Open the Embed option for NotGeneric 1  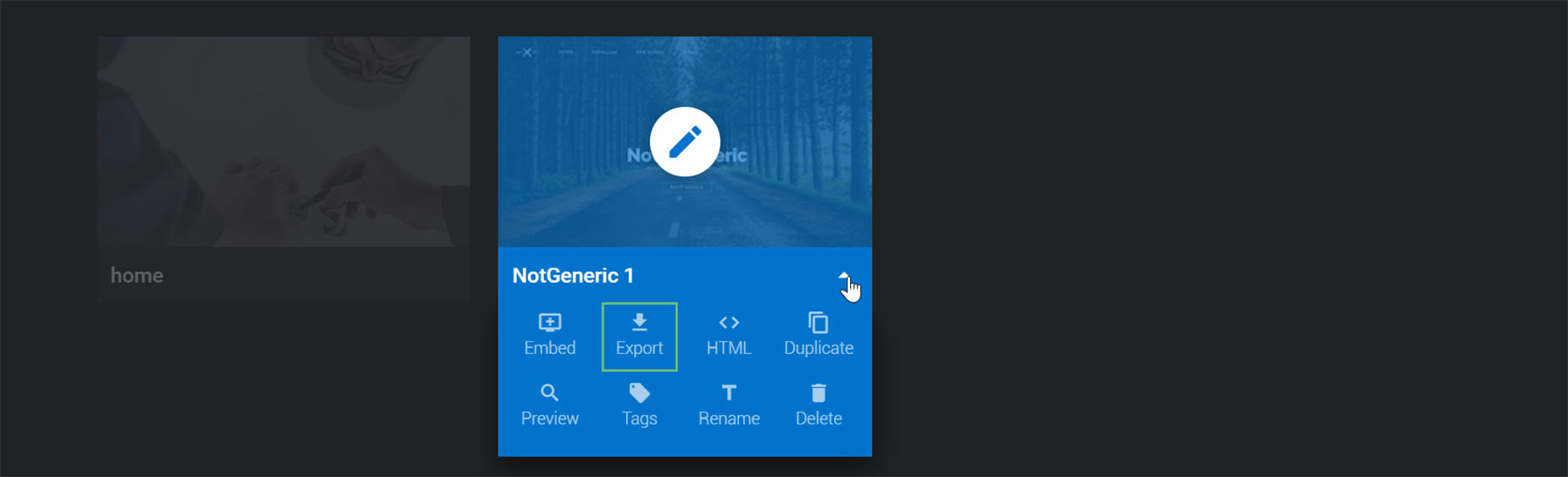[x=550, y=335]
